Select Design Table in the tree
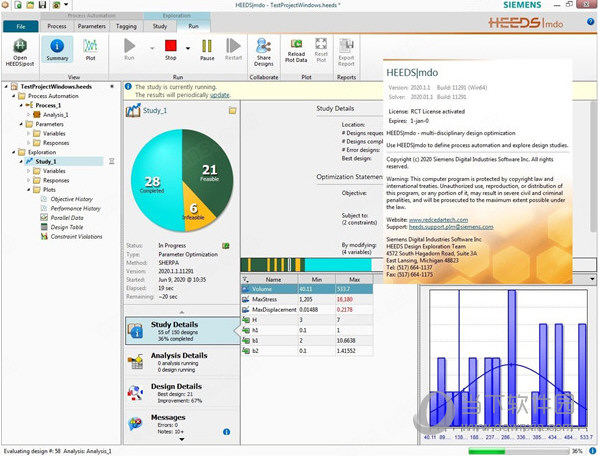598x456 pixels. 67,227
